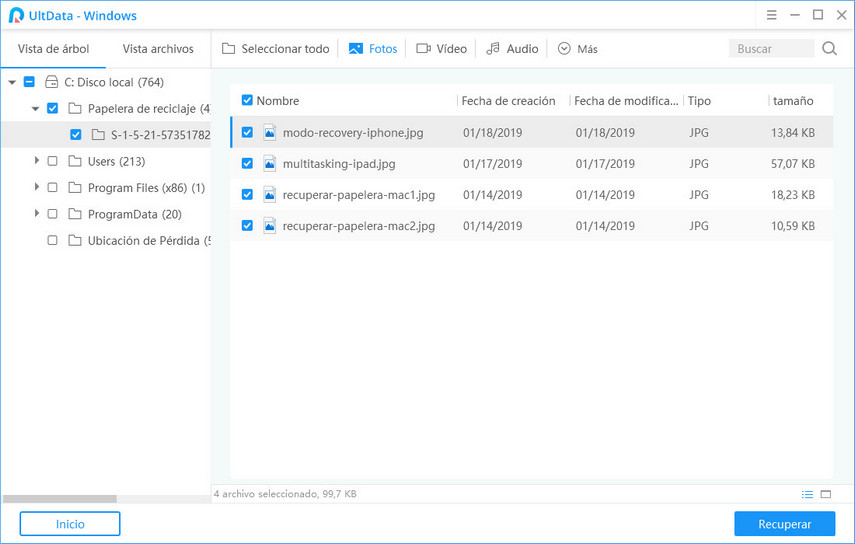
Task: Filter by Fotos
Action: (x=373, y=49)
